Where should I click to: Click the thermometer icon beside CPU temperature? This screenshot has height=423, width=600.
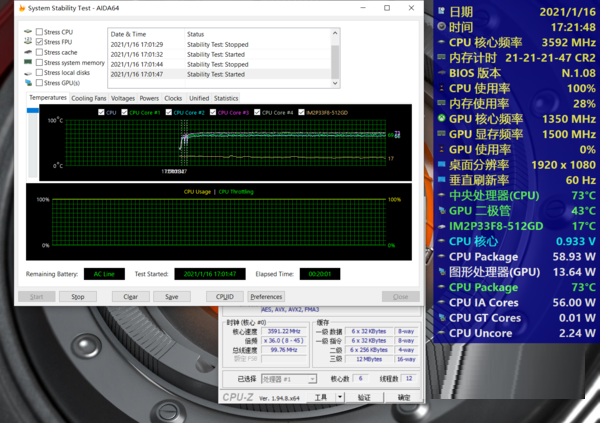(x=440, y=196)
